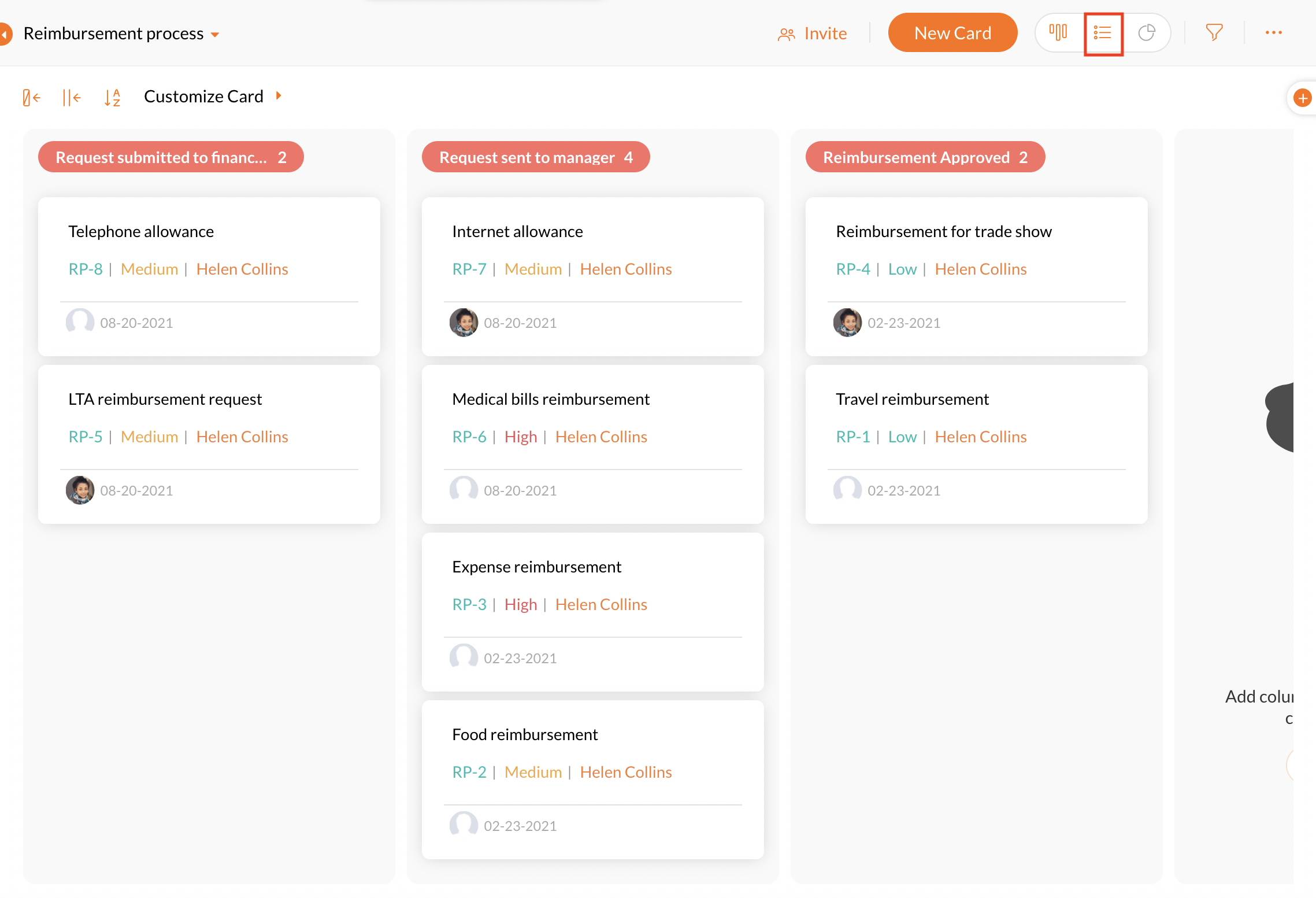
Task: Click the filter funnel icon
Action: point(1214,33)
